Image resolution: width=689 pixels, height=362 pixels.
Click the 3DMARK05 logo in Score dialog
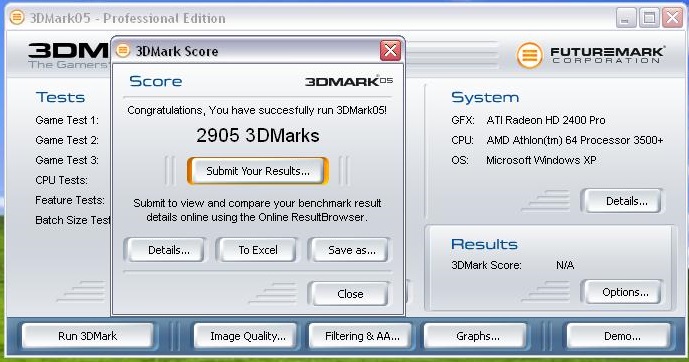tap(349, 81)
